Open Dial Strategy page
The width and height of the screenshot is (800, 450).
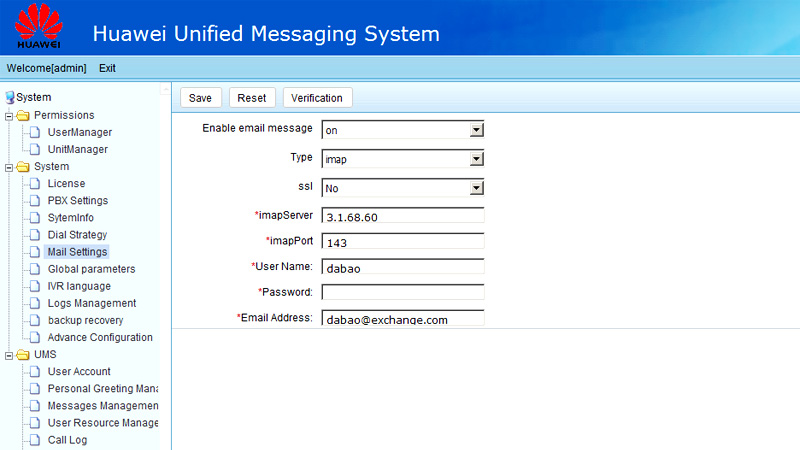[x=77, y=235]
